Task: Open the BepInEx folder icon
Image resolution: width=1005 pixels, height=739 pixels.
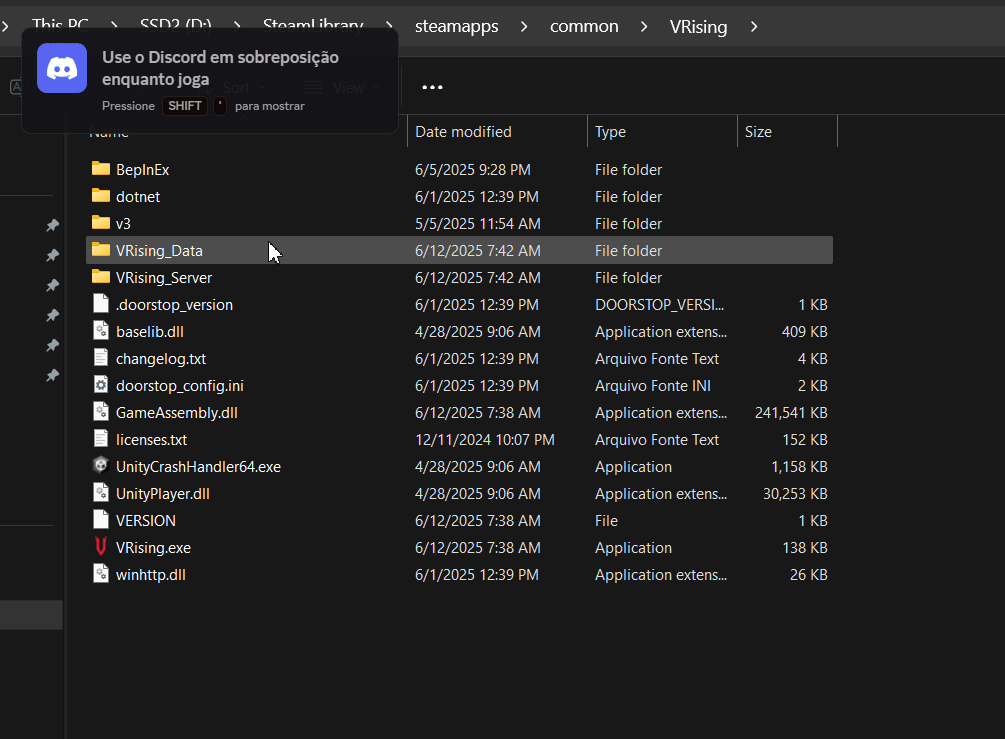Action: coord(101,169)
